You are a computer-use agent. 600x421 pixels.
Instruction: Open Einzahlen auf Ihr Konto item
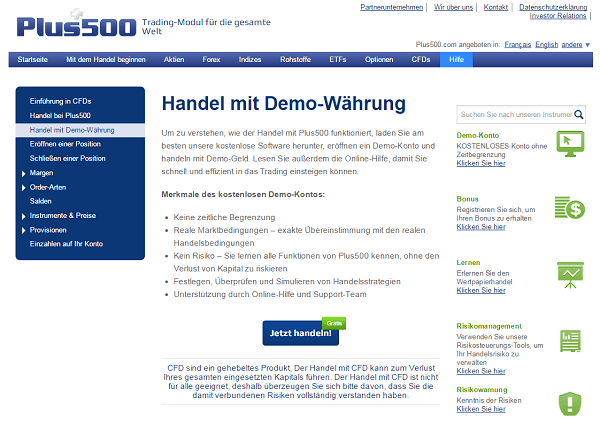[x=66, y=244]
